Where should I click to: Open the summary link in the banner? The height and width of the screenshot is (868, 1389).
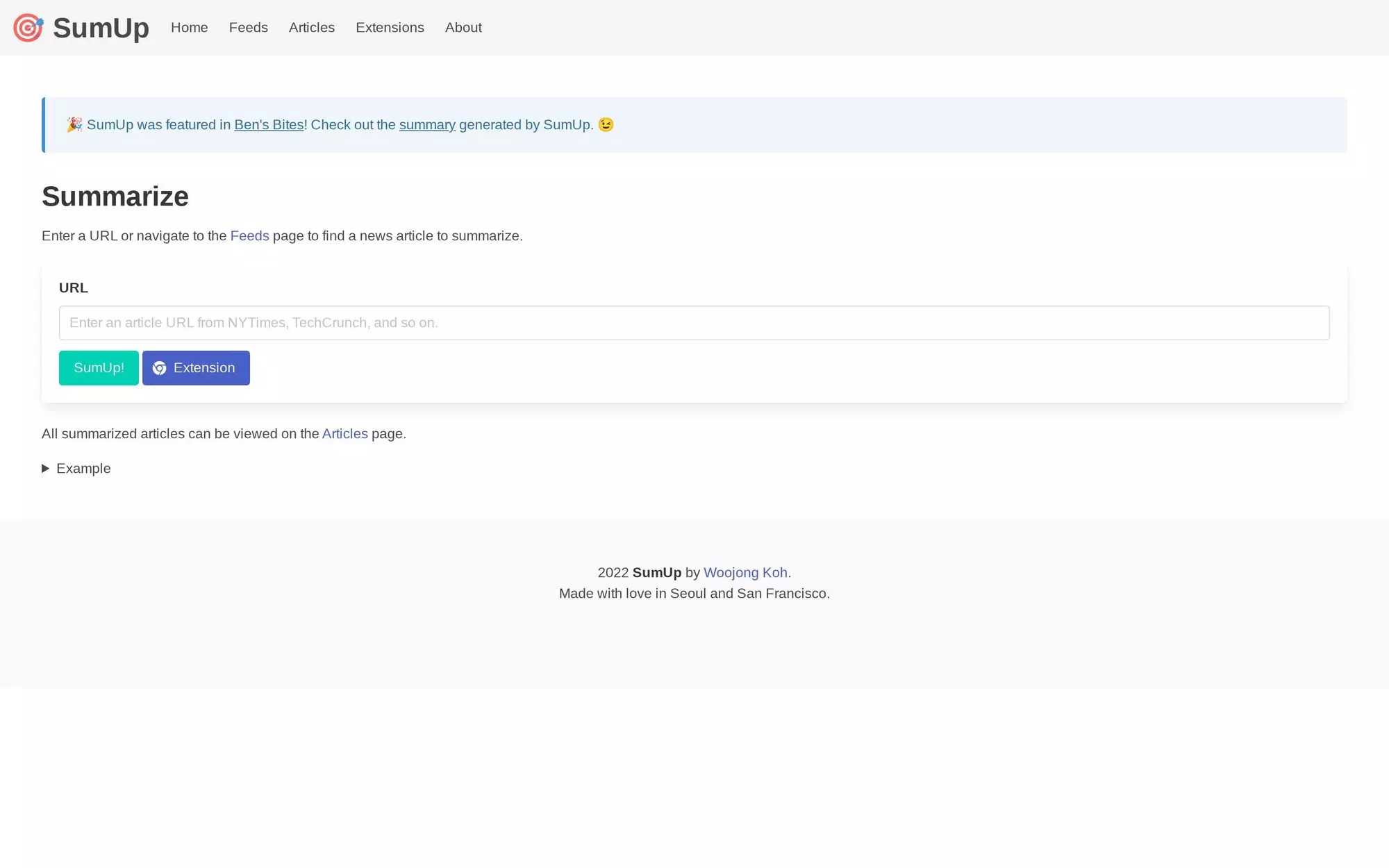click(426, 125)
